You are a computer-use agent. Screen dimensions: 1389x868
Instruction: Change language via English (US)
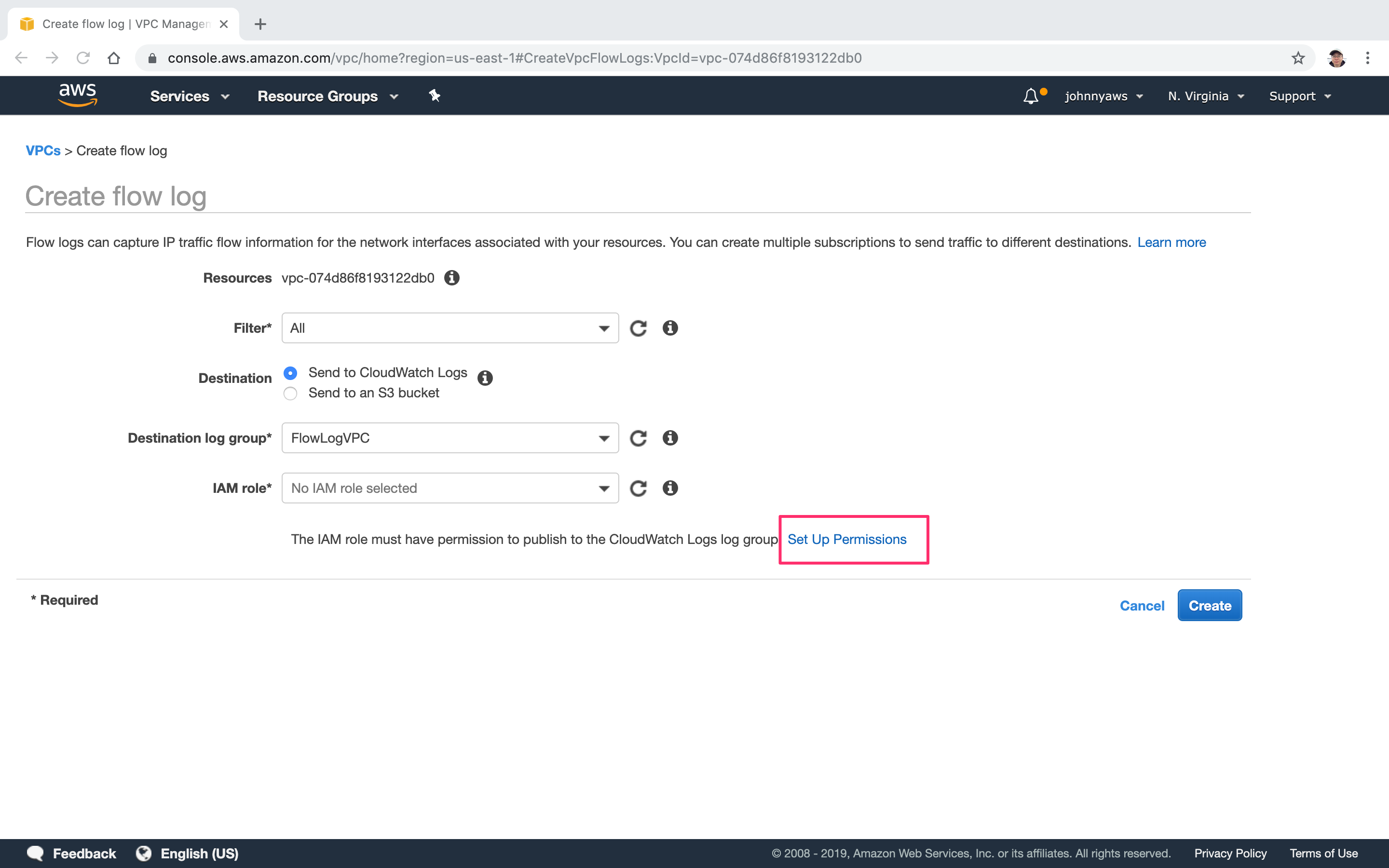pyautogui.click(x=199, y=853)
